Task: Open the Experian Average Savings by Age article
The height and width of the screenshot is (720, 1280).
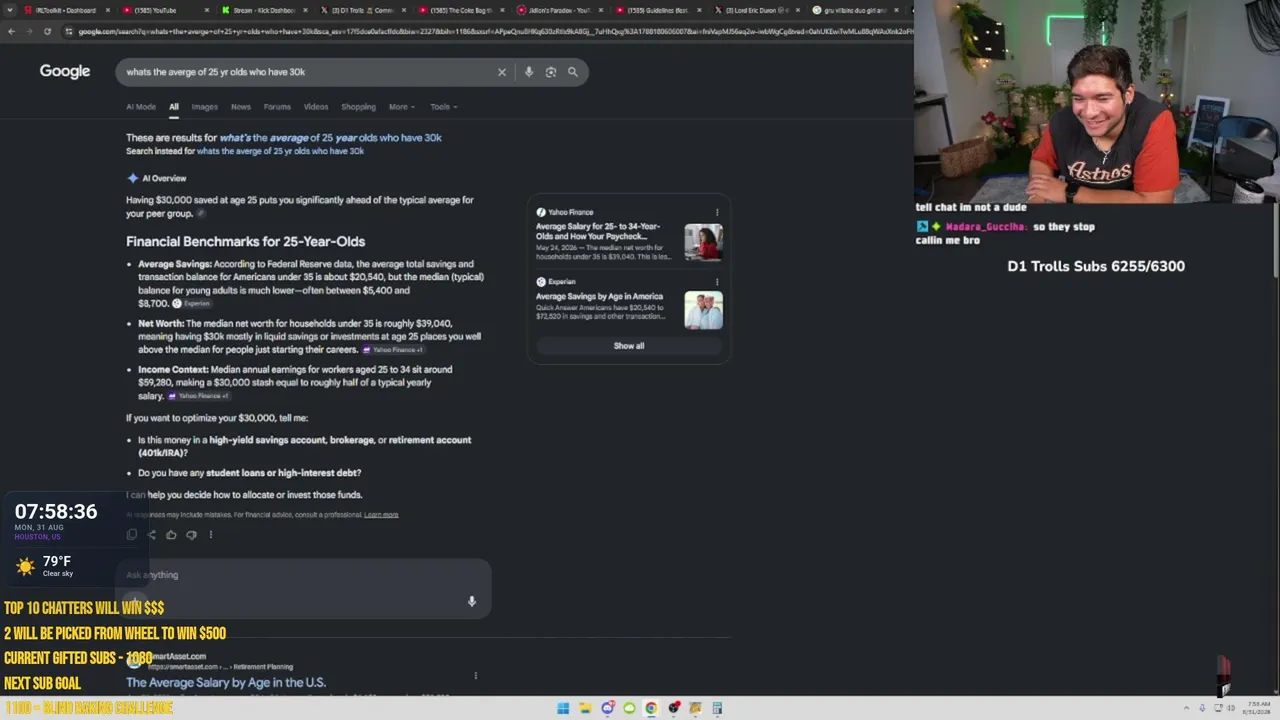Action: point(599,296)
